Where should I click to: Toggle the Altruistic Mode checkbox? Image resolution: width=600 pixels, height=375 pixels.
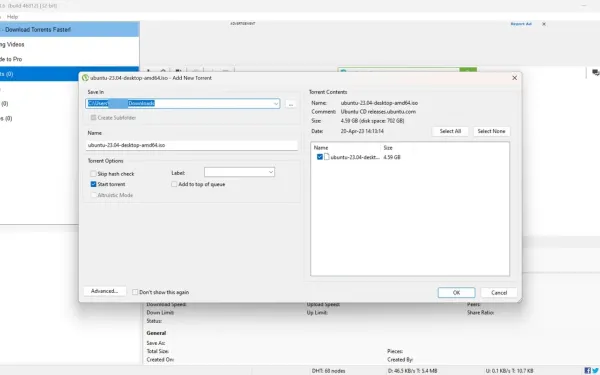93,195
